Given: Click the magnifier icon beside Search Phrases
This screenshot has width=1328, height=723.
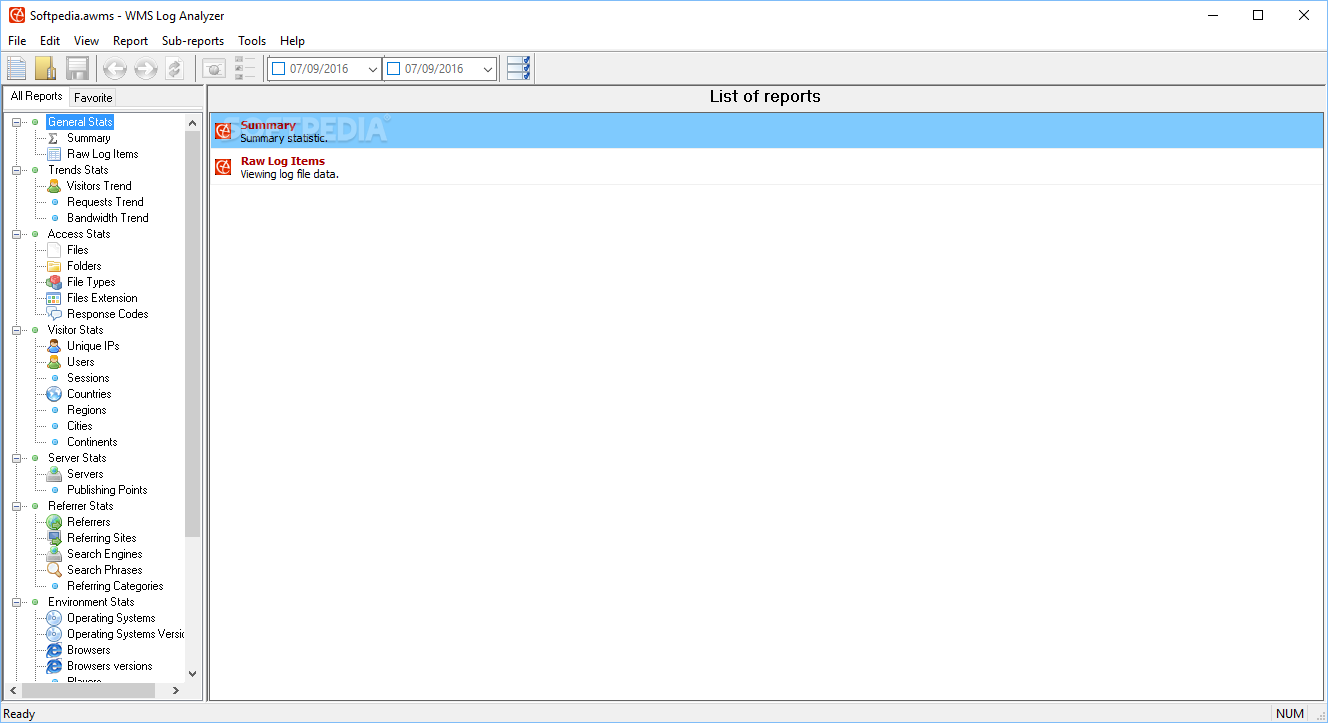Looking at the screenshot, I should tap(54, 570).
